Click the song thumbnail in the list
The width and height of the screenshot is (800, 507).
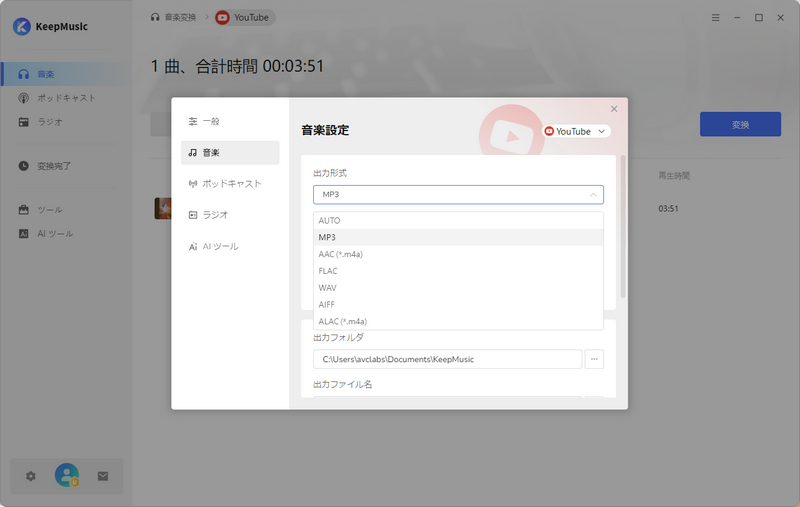(x=163, y=209)
